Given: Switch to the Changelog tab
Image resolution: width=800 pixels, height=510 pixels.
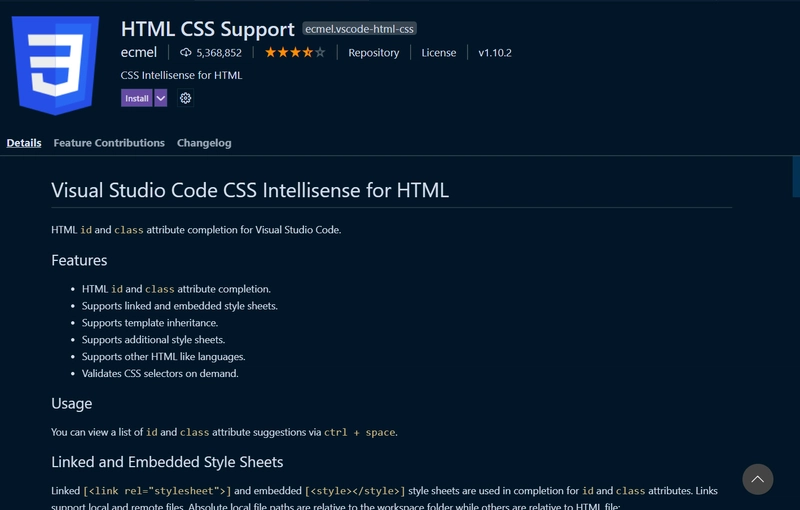Looking at the screenshot, I should point(204,143).
